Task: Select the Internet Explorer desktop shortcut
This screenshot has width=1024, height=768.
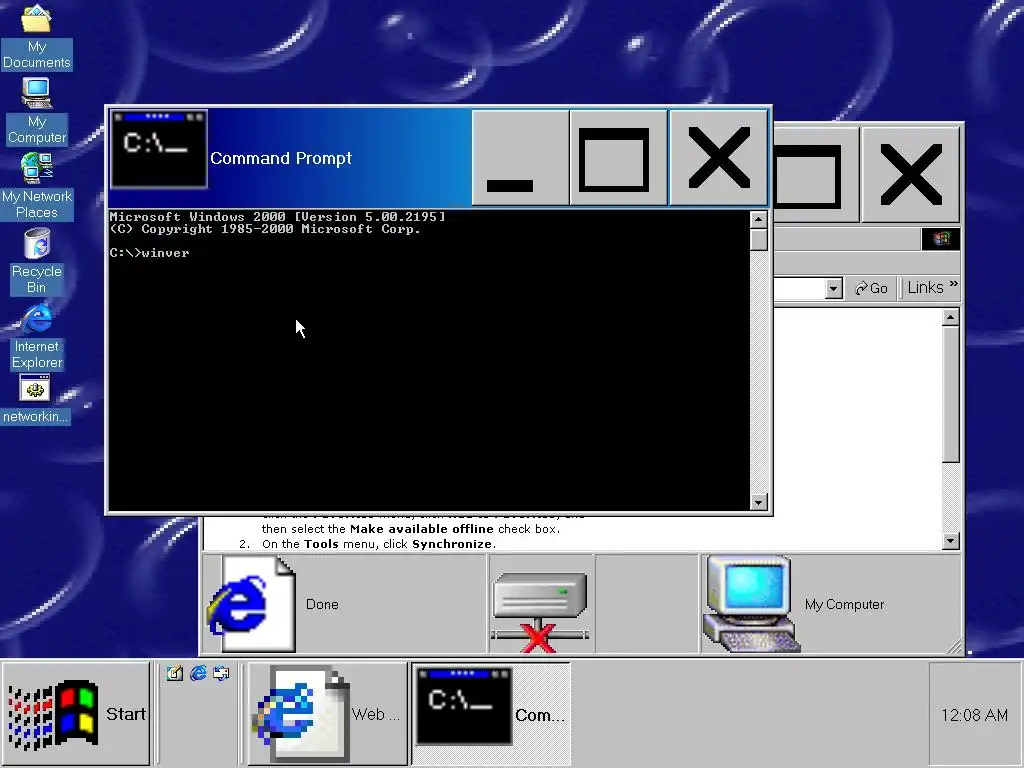Action: click(37, 336)
